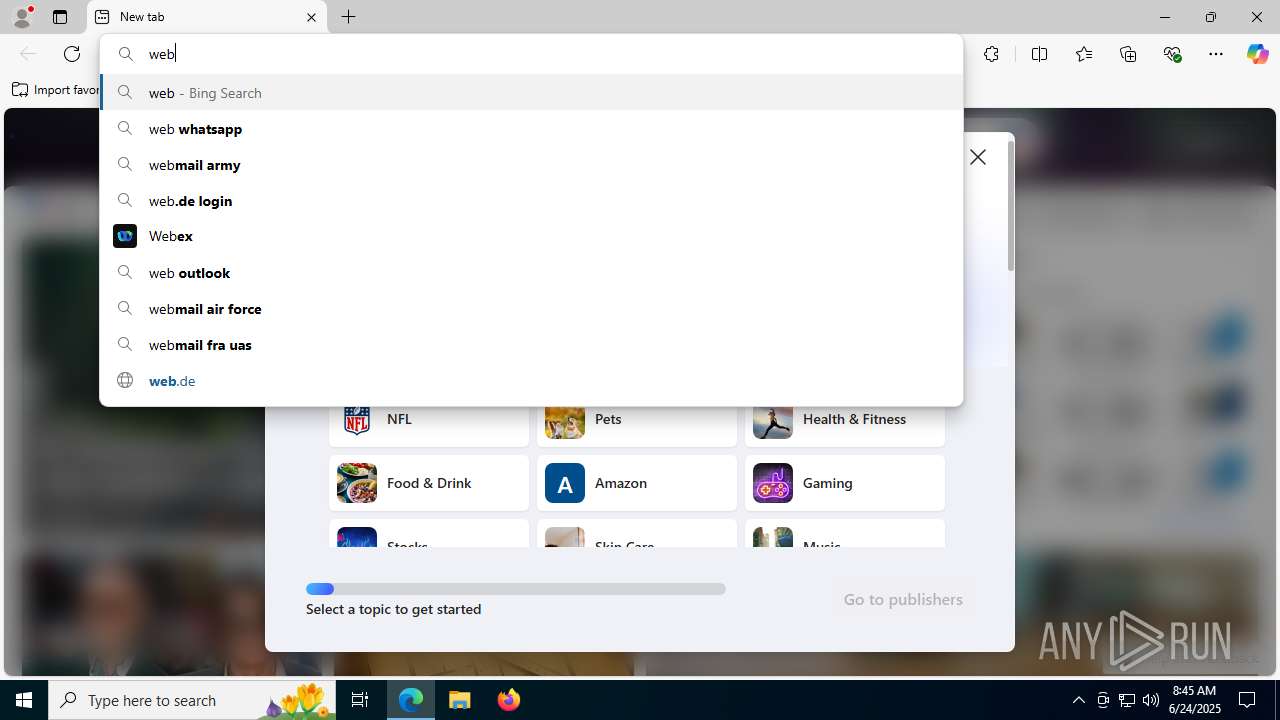Open Browser essentials icon
Image resolution: width=1280 pixels, height=720 pixels.
pos(1172,54)
